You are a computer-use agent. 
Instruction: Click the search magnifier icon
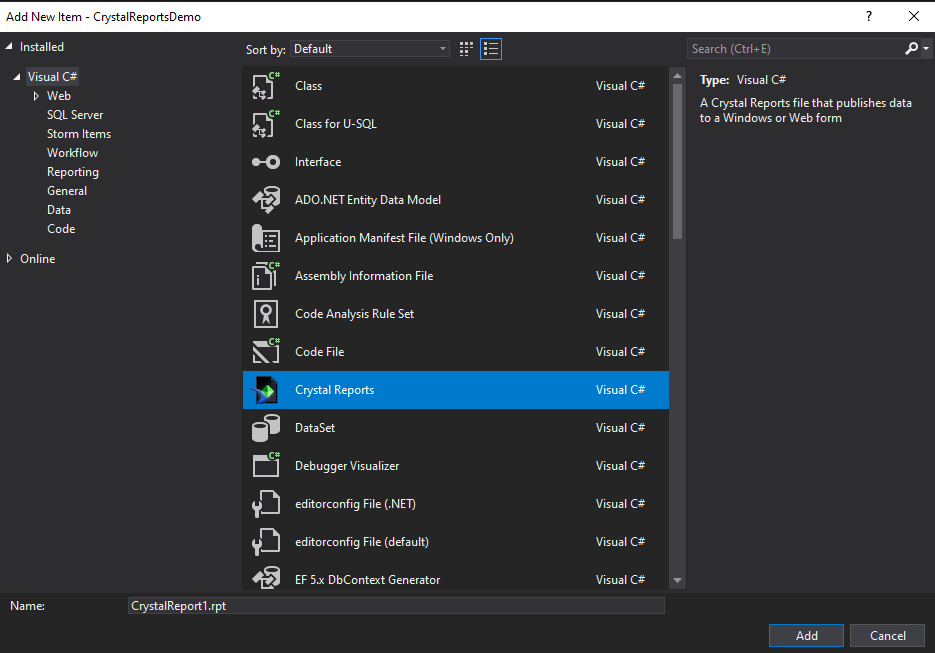pyautogui.click(x=911, y=48)
